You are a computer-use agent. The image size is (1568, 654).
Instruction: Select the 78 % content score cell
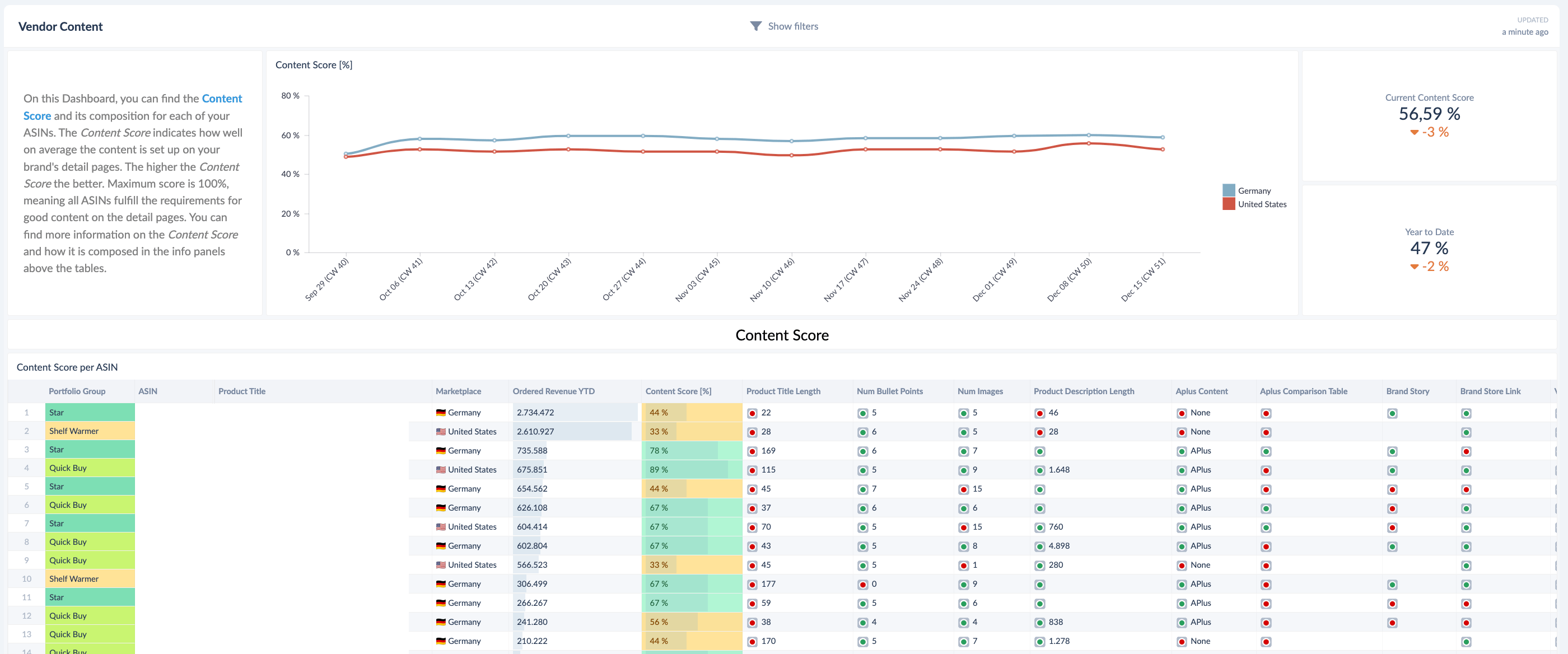click(692, 451)
